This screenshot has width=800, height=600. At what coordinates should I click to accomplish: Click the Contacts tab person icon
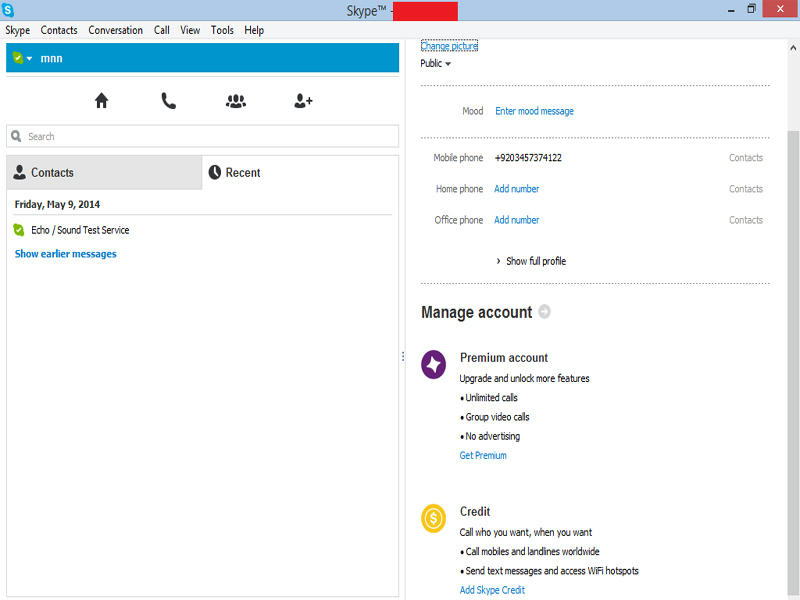pyautogui.click(x=19, y=172)
